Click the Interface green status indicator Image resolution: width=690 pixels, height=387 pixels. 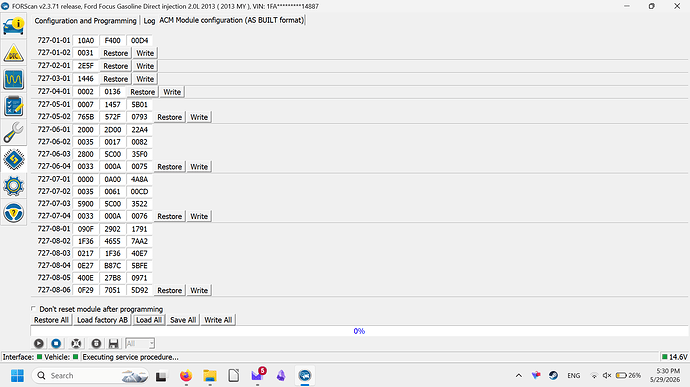[x=39, y=357]
